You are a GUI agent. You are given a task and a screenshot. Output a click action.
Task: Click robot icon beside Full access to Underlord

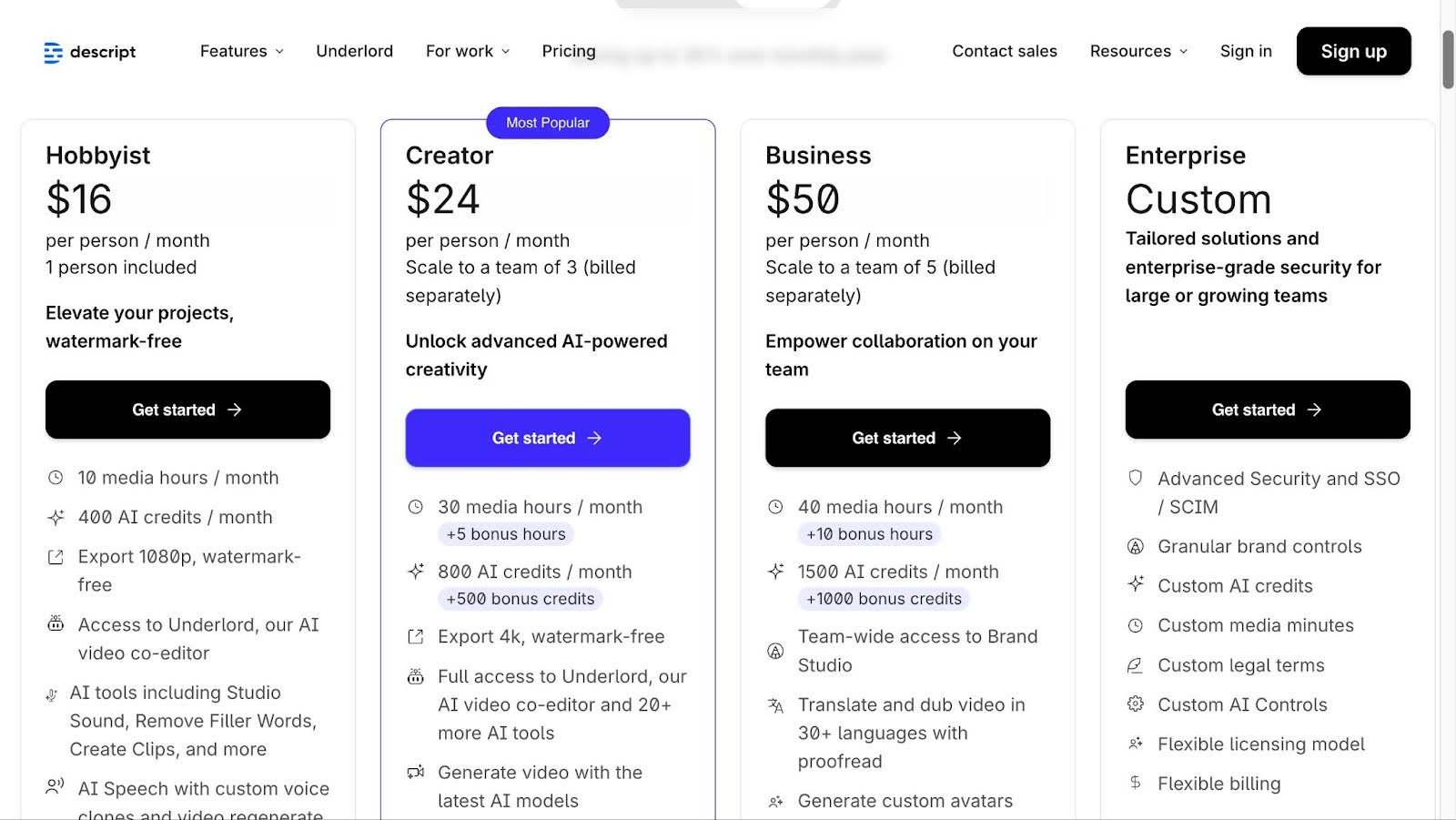click(416, 676)
